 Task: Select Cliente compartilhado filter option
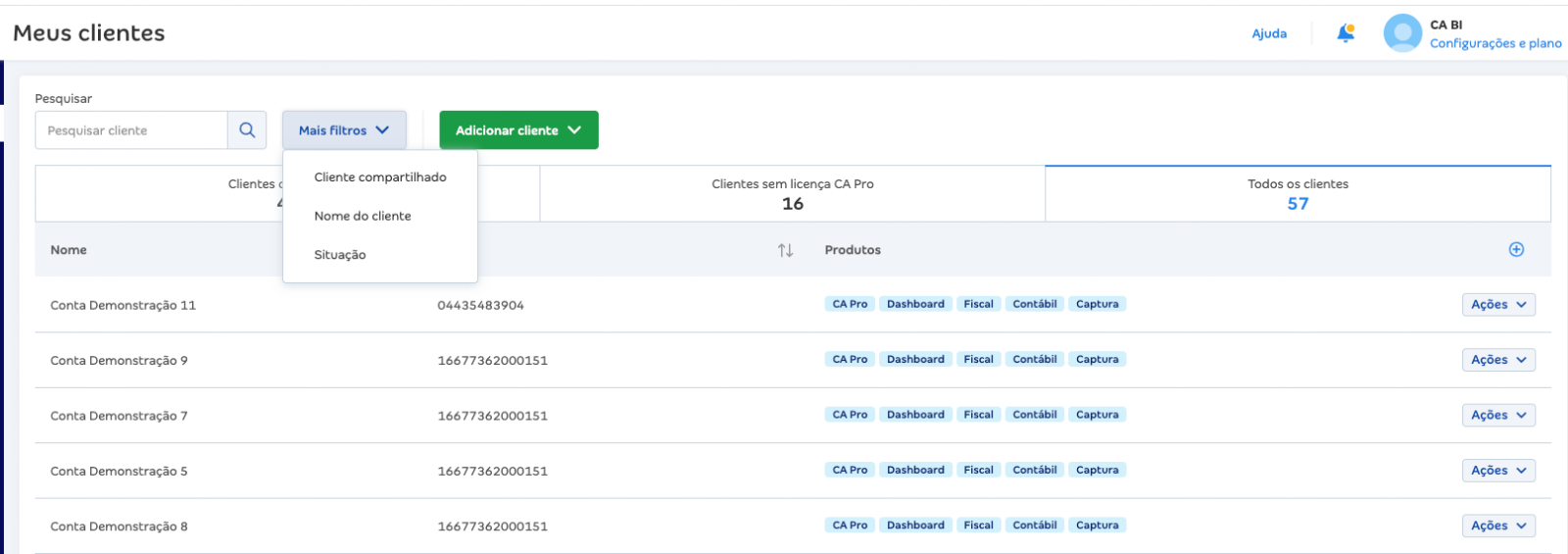point(380,177)
